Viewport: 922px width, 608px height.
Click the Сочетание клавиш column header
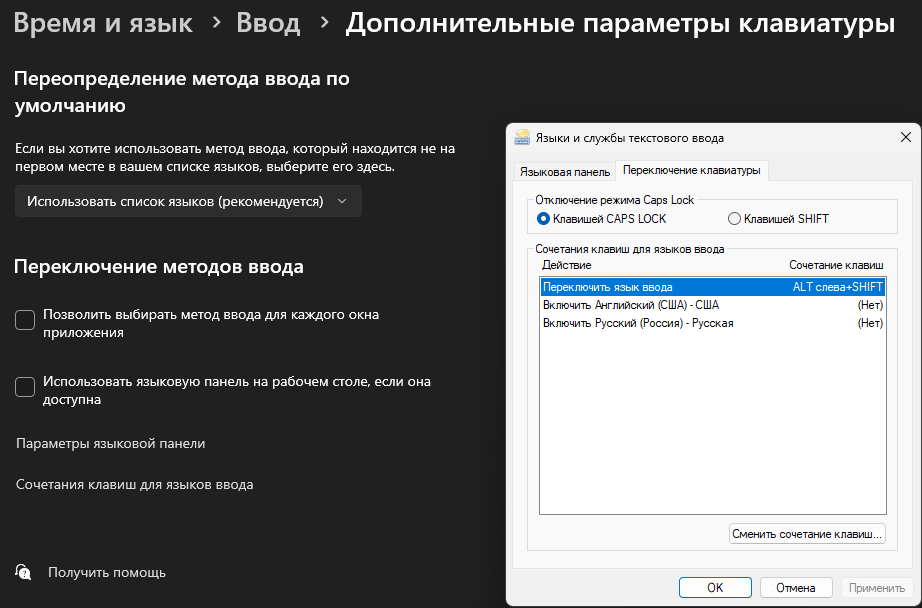click(836, 265)
